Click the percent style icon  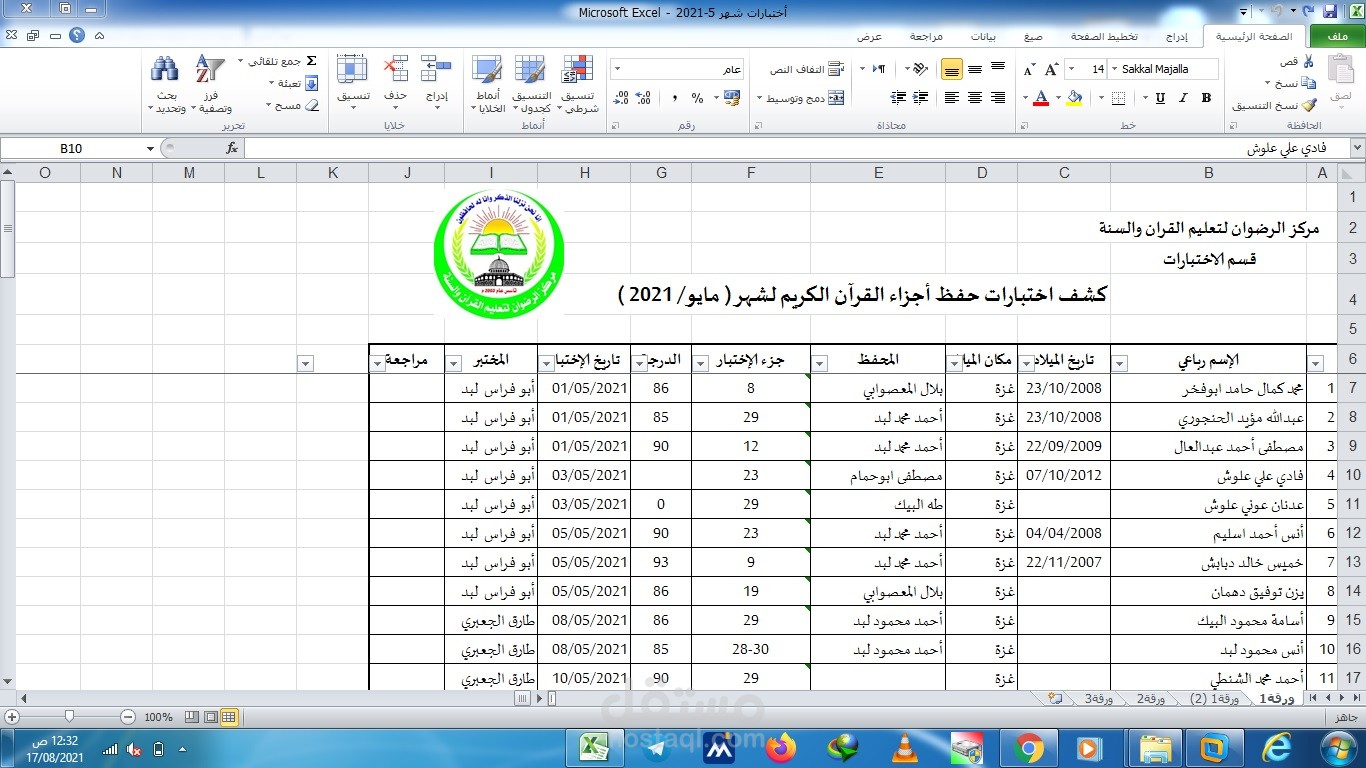click(697, 98)
